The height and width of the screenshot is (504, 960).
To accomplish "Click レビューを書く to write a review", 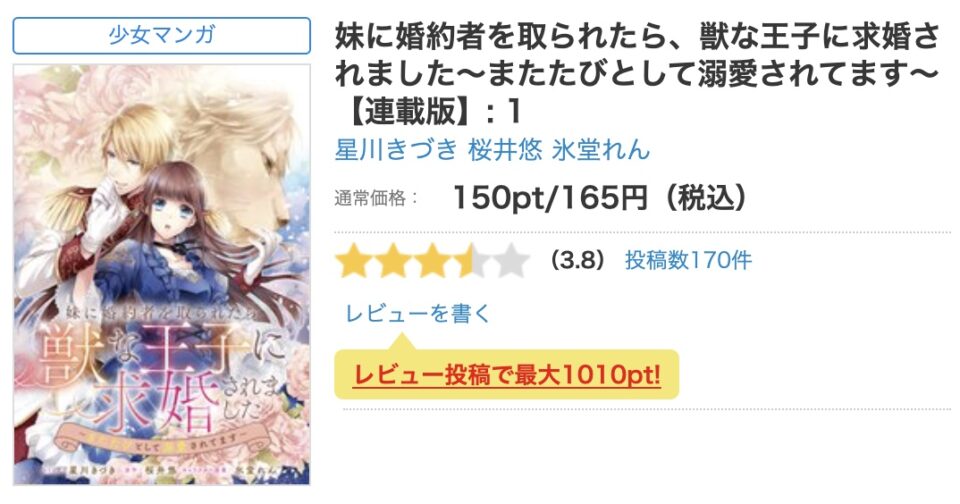I will click(418, 313).
